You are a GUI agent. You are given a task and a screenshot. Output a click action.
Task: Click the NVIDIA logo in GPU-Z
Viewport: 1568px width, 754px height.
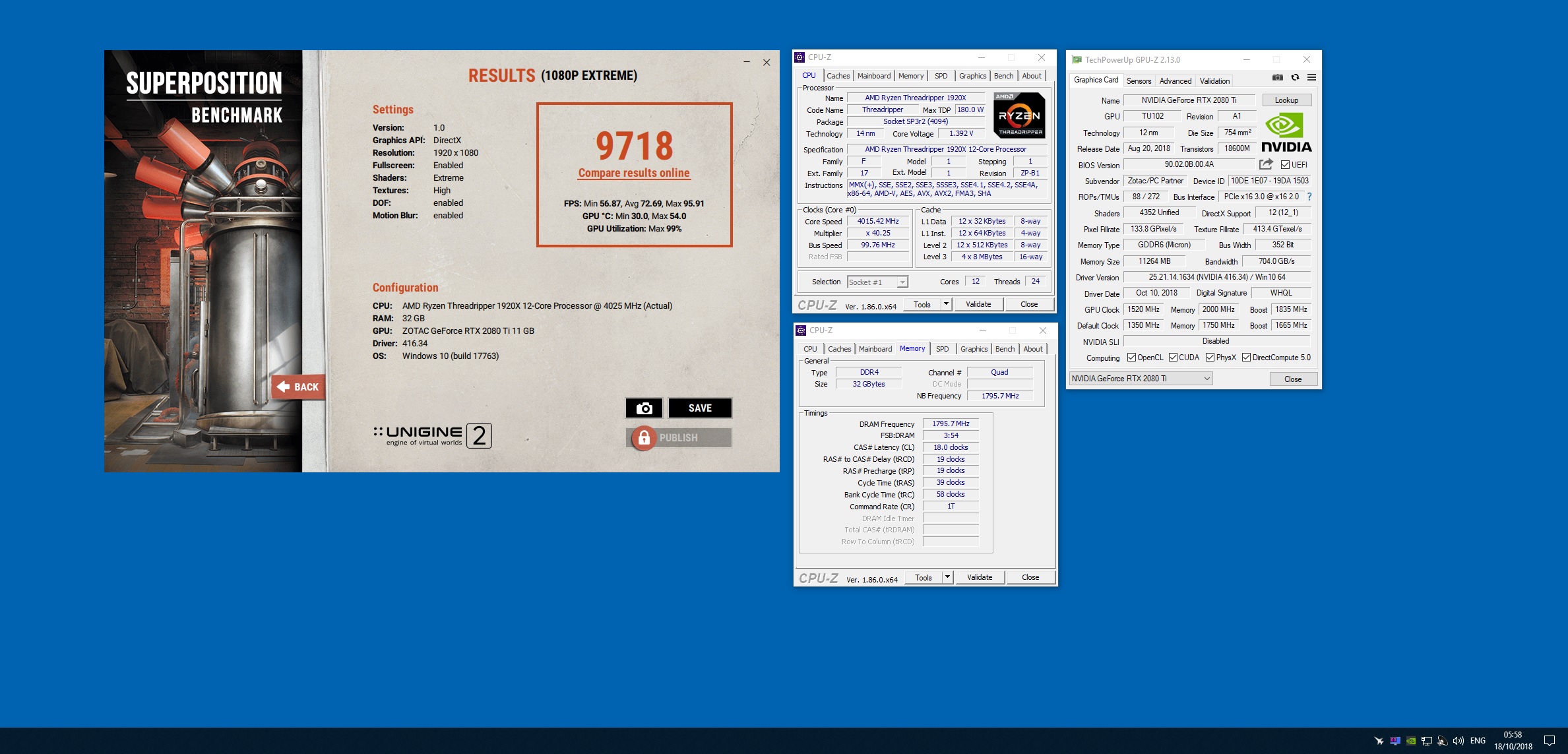1286,133
